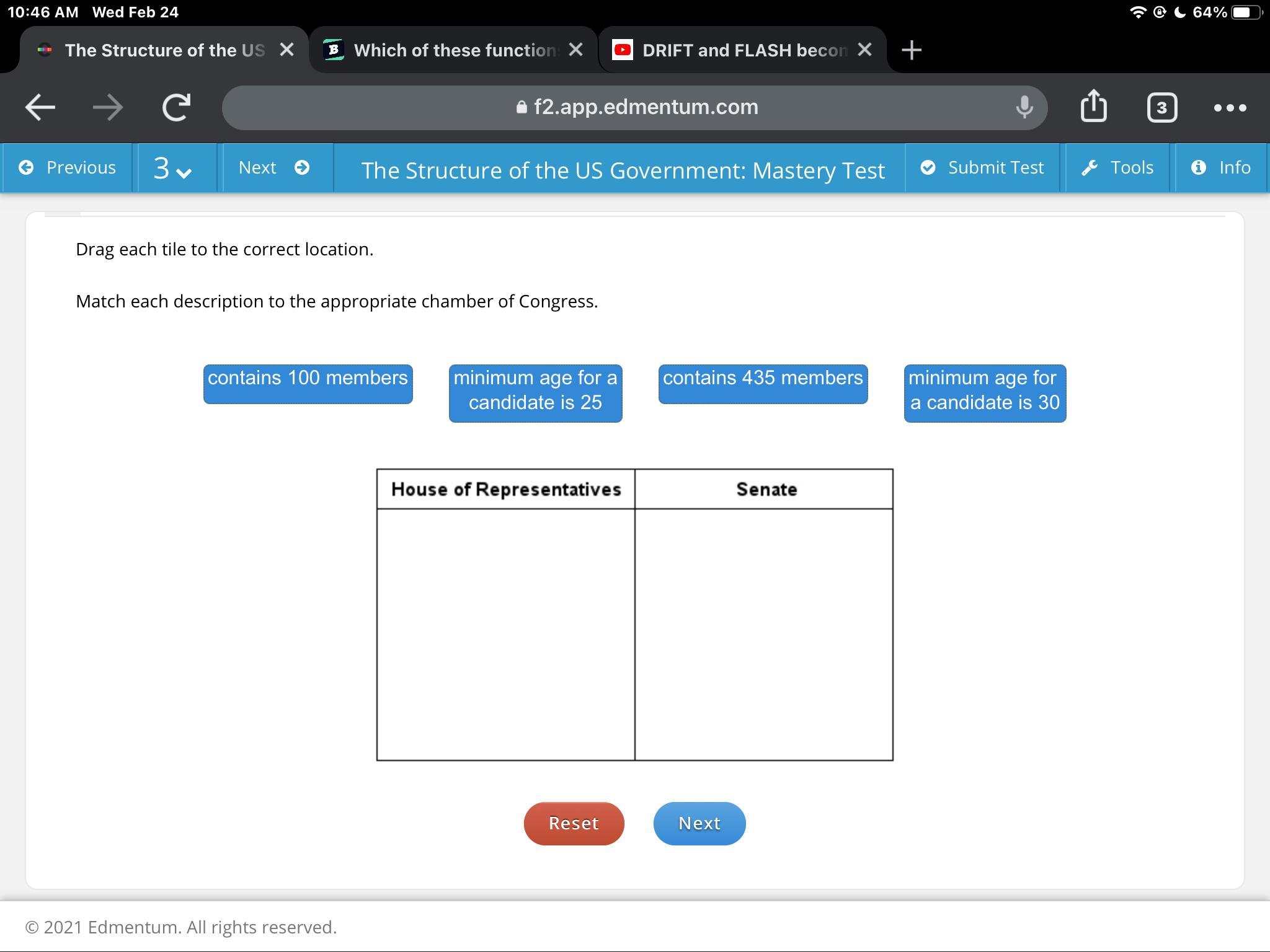Open the three-dot browser menu
1270x952 pixels.
1230,108
